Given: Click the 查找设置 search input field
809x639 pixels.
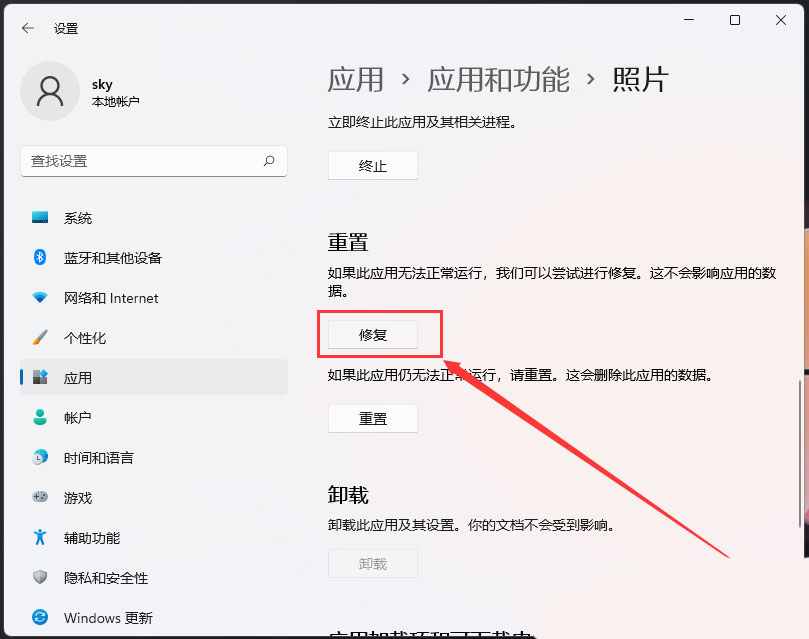Looking at the screenshot, I should [150, 161].
